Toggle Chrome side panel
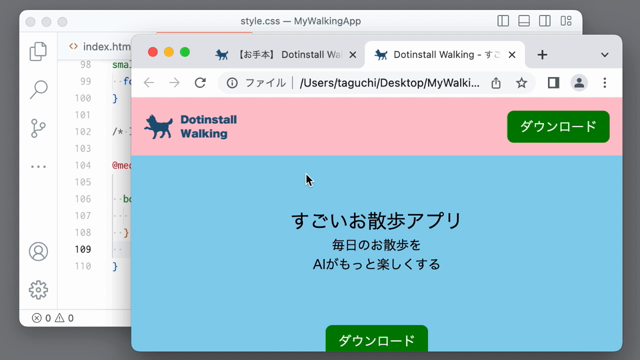 [553, 83]
